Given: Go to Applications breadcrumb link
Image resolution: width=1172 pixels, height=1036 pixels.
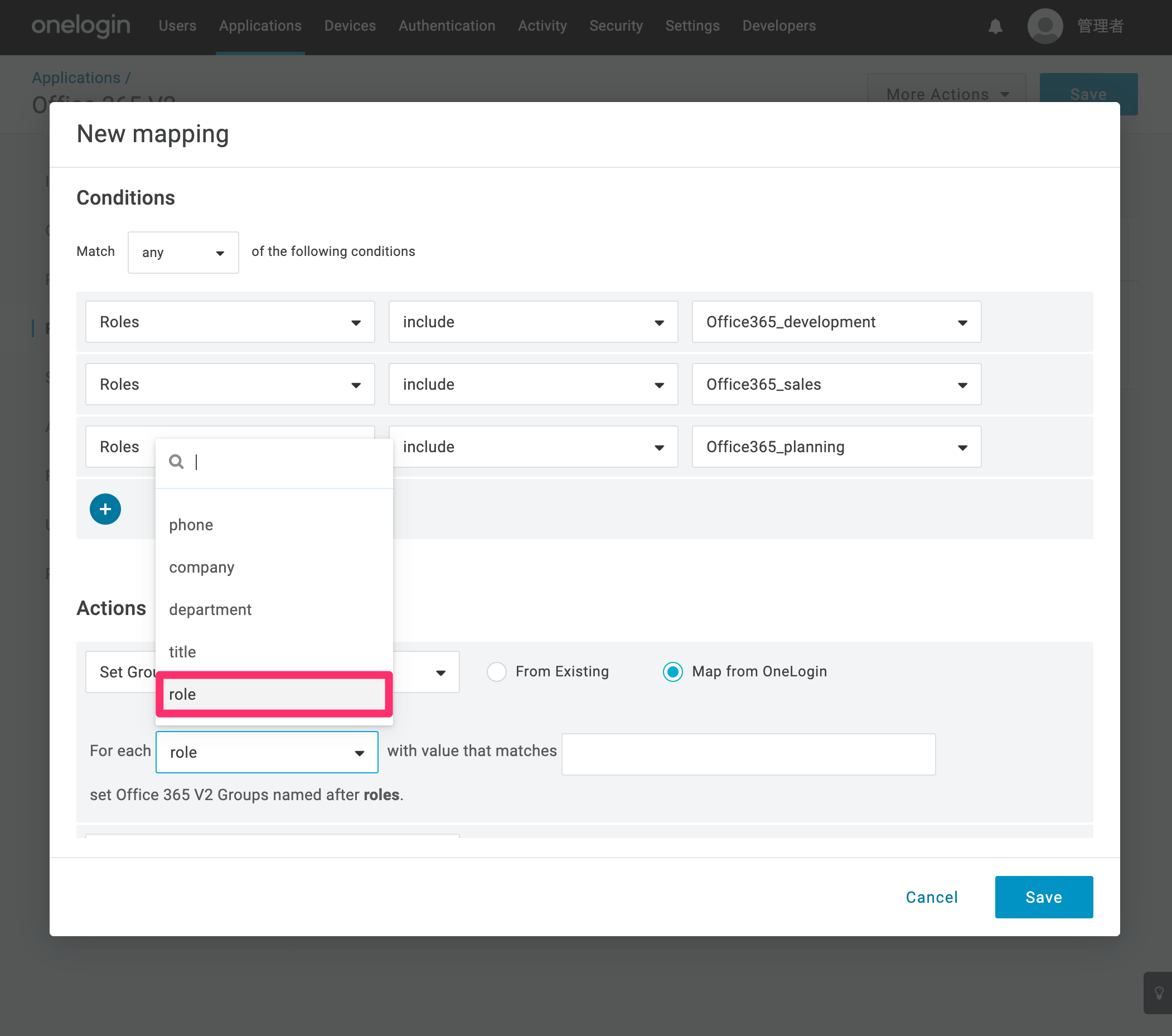Looking at the screenshot, I should click(76, 78).
